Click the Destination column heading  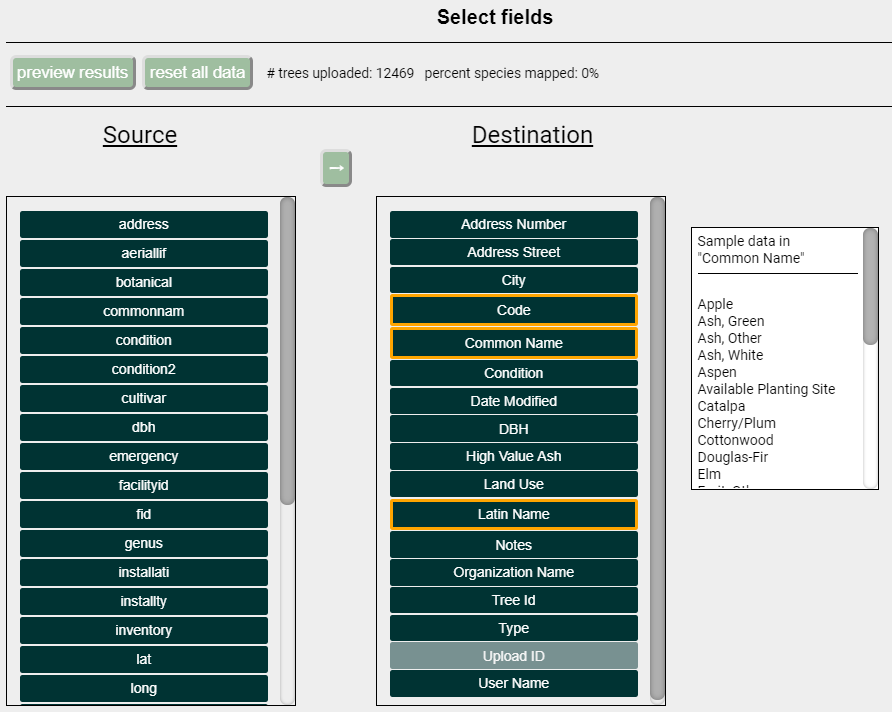point(532,135)
